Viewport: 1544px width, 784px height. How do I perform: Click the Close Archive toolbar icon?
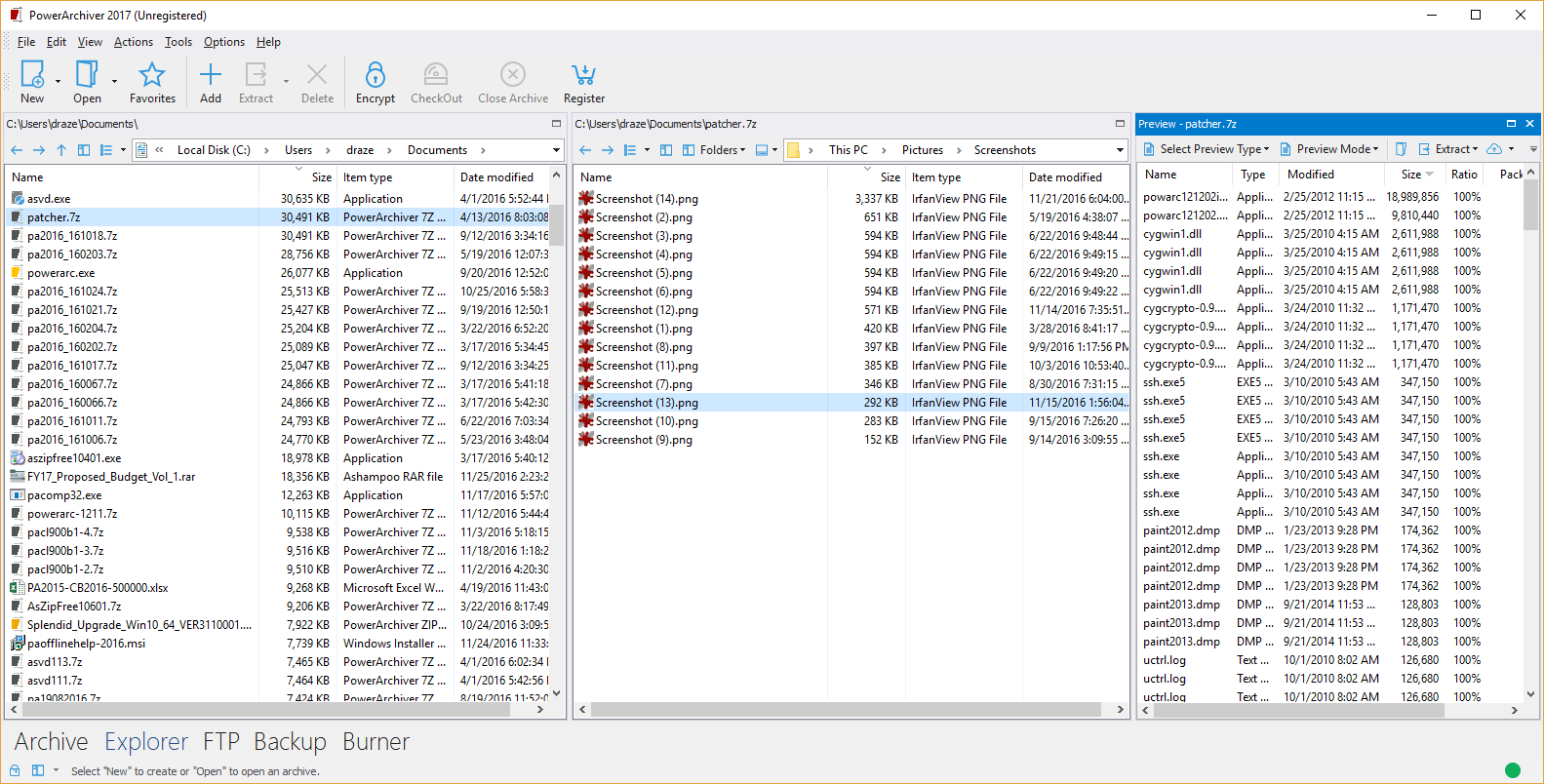click(513, 75)
